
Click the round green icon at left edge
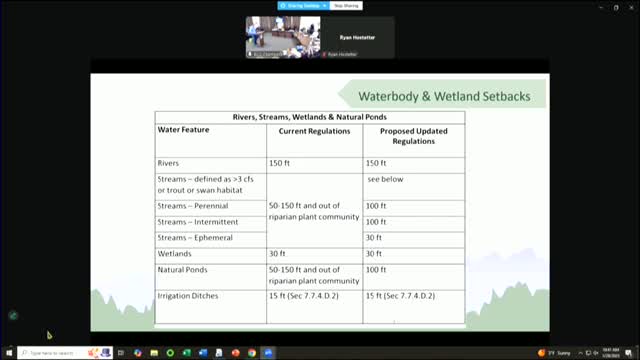click(x=13, y=316)
